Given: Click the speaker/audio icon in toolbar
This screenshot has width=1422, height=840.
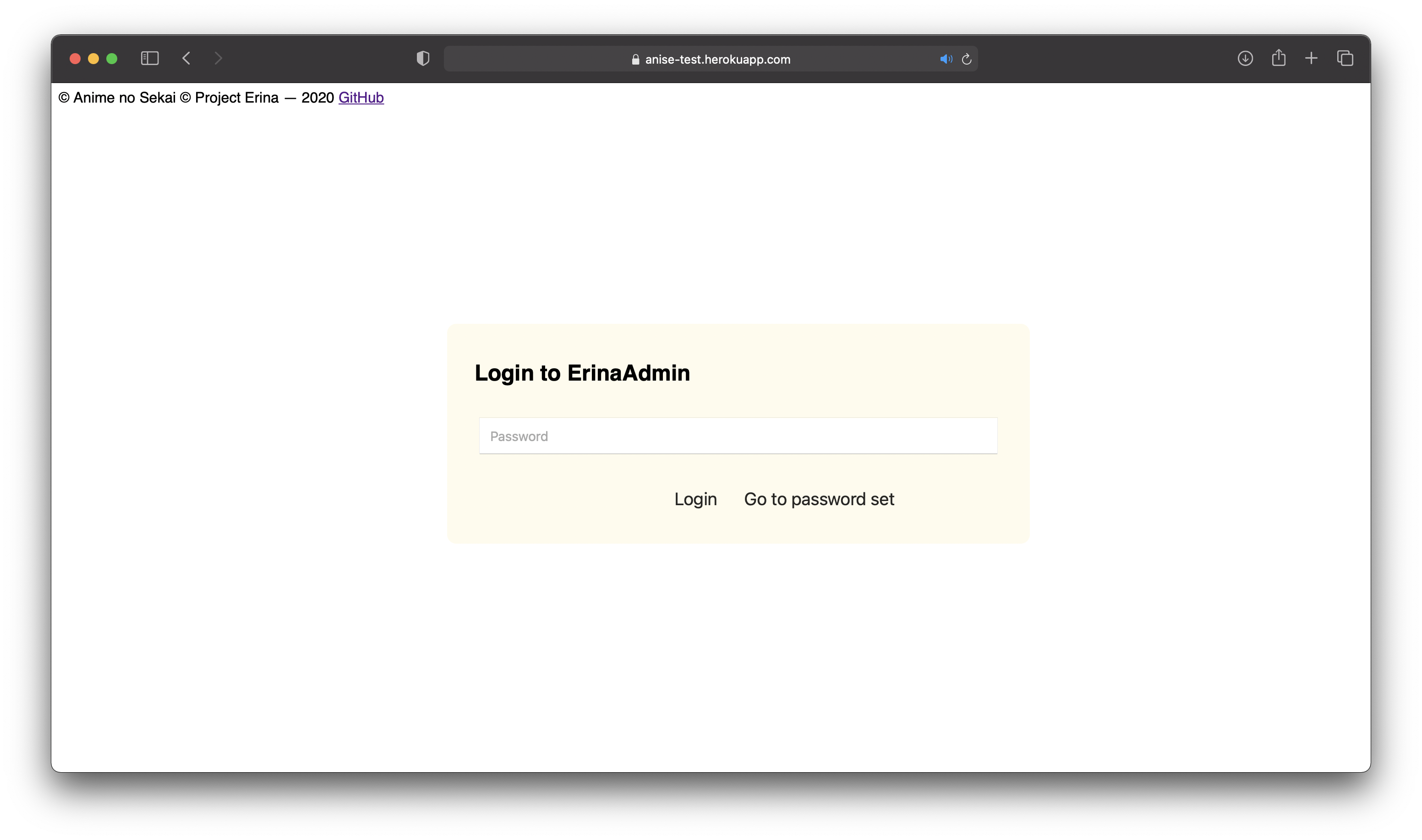Looking at the screenshot, I should tap(945, 58).
